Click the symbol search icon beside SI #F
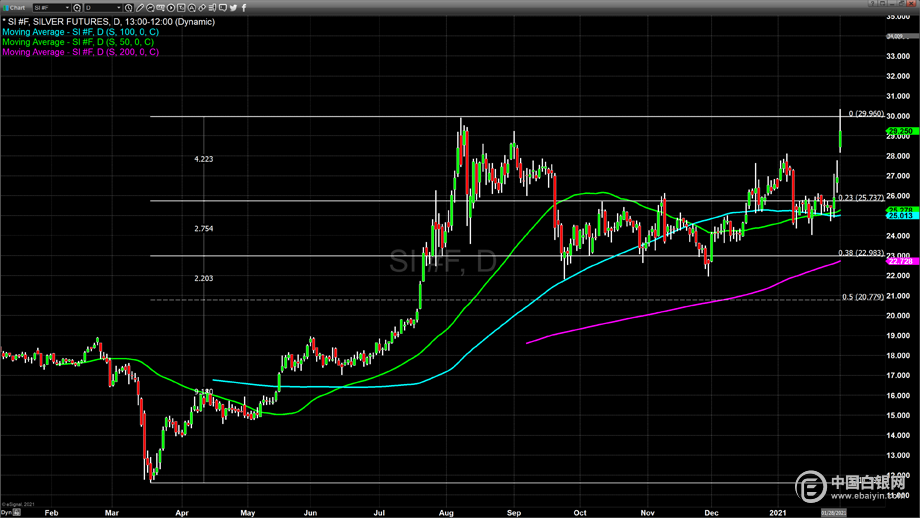920x518 pixels. [x=76, y=8]
